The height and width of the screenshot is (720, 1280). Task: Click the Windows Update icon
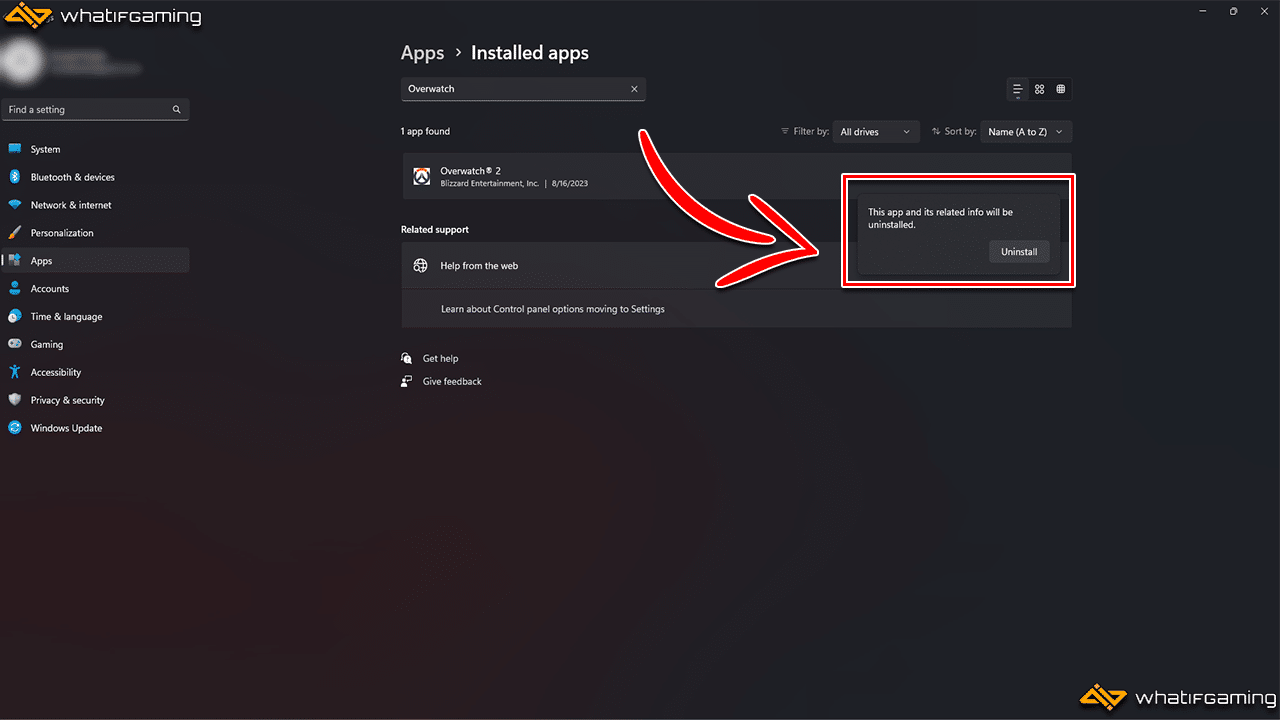[x=15, y=428]
